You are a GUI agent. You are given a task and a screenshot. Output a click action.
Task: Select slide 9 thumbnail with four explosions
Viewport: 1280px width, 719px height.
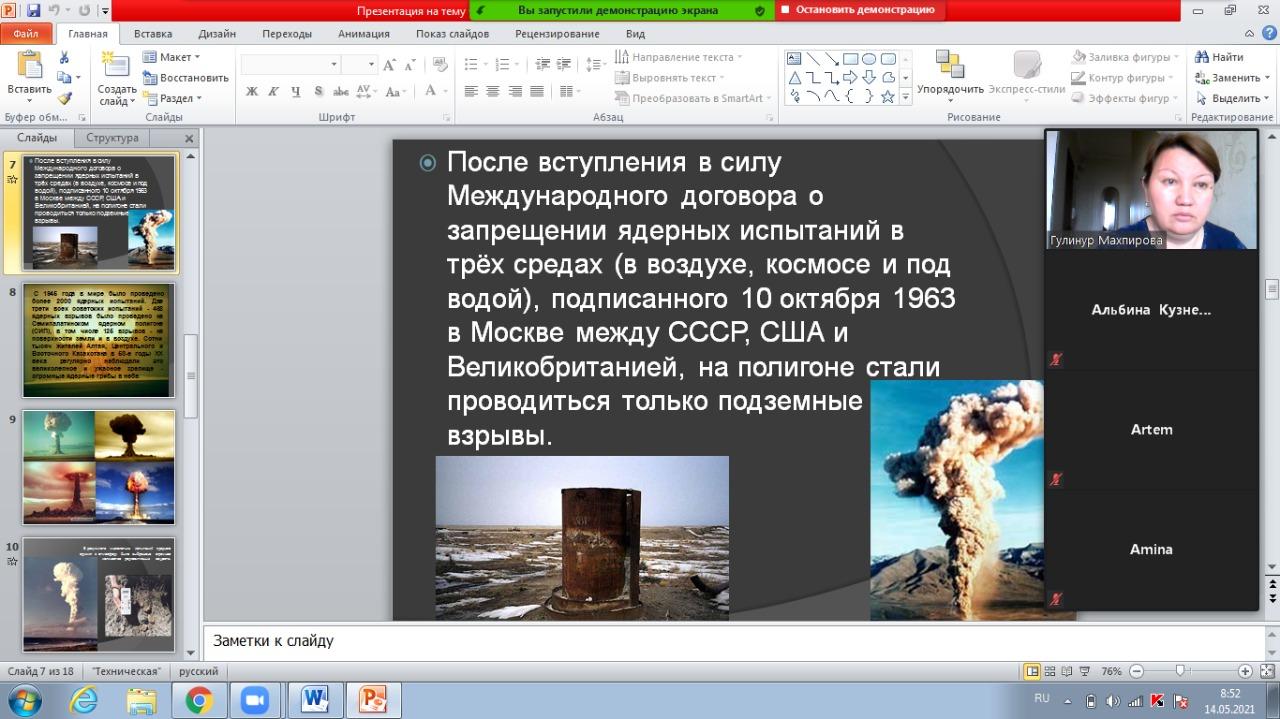[98, 467]
